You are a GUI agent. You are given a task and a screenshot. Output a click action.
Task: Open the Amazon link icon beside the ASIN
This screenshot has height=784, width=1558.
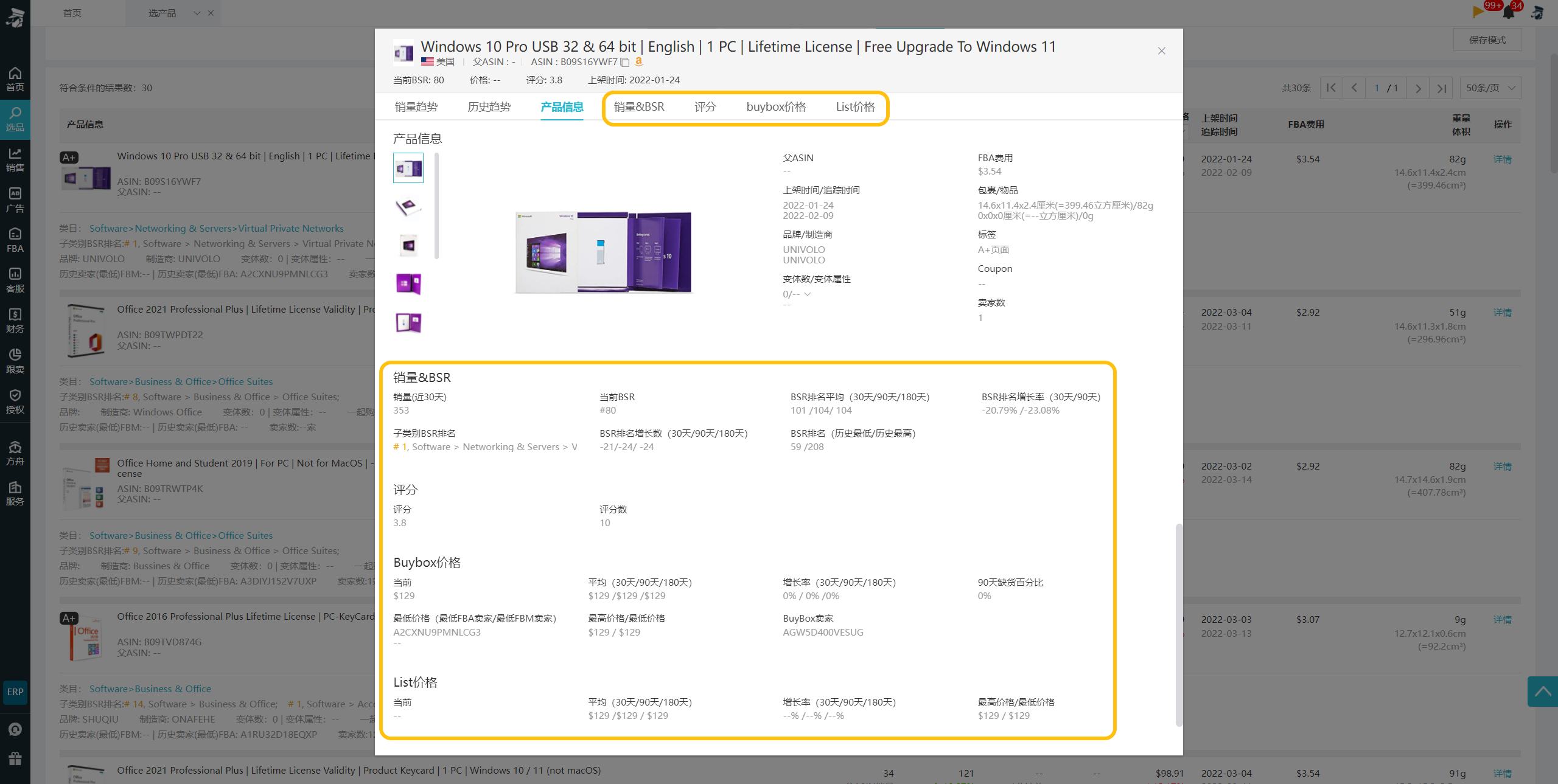[638, 61]
